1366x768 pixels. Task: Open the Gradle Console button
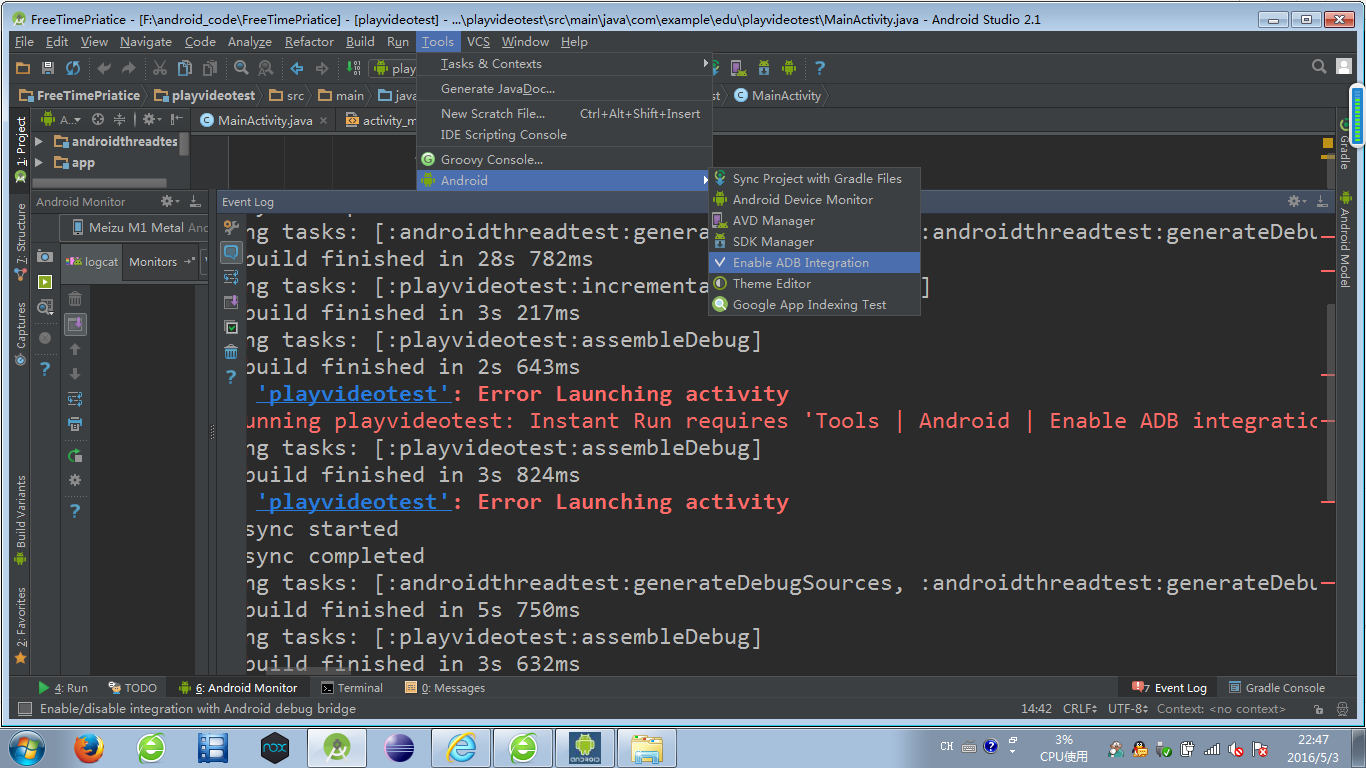pyautogui.click(x=1277, y=688)
